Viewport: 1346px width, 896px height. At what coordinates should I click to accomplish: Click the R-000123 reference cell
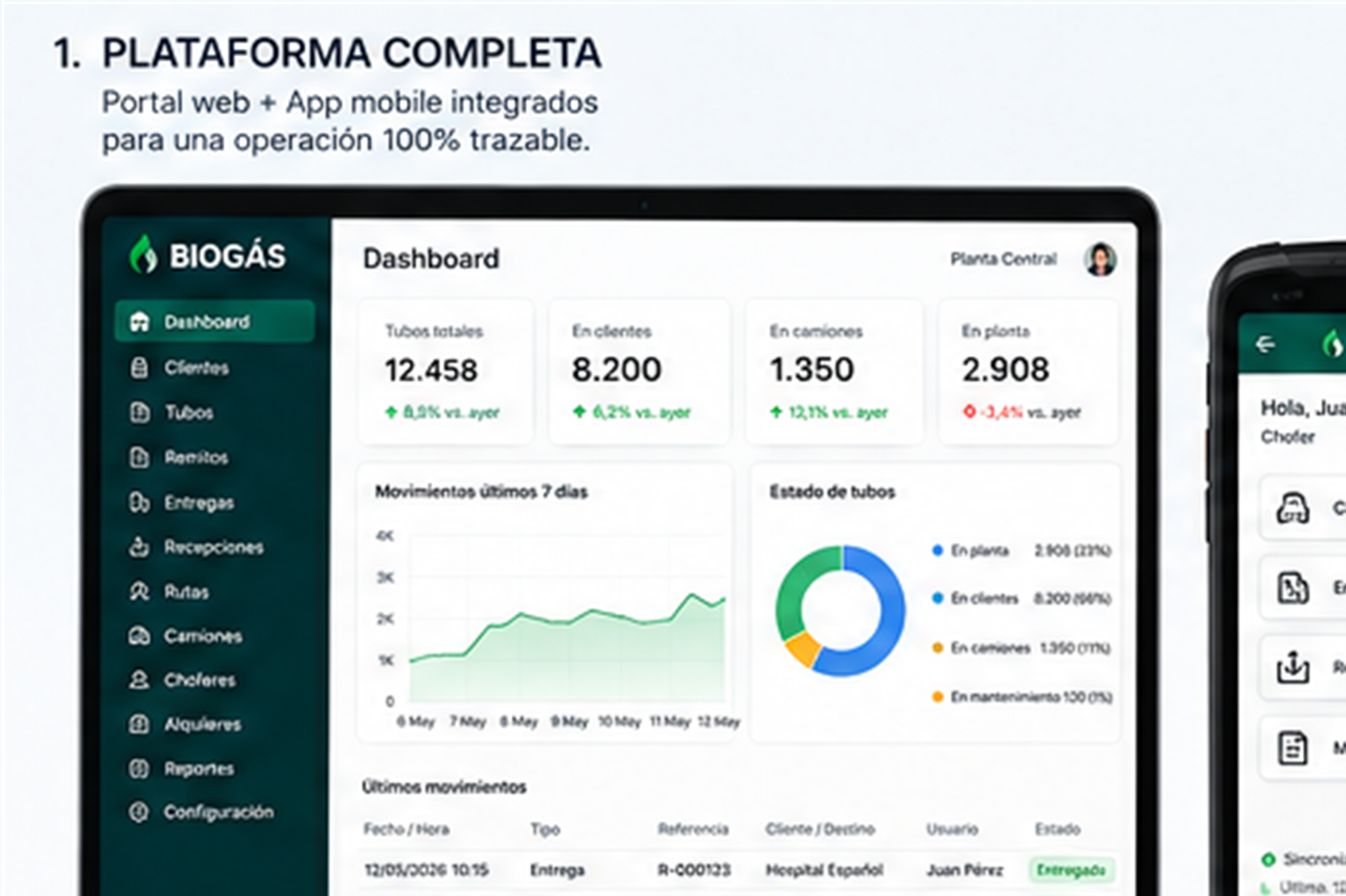pyautogui.click(x=694, y=870)
